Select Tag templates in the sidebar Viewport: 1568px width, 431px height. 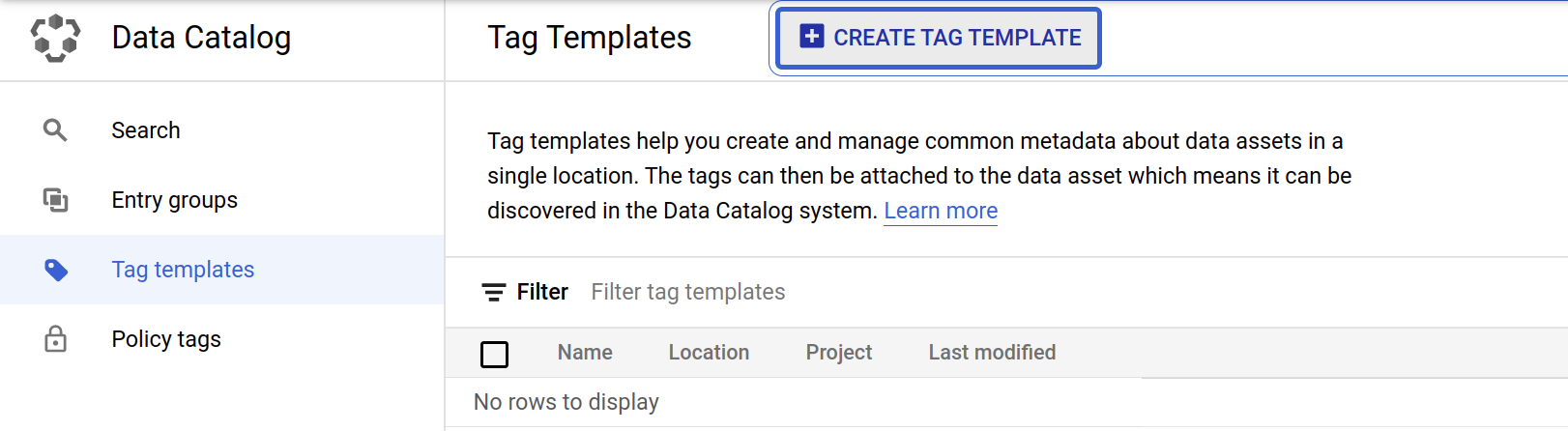pos(222,270)
